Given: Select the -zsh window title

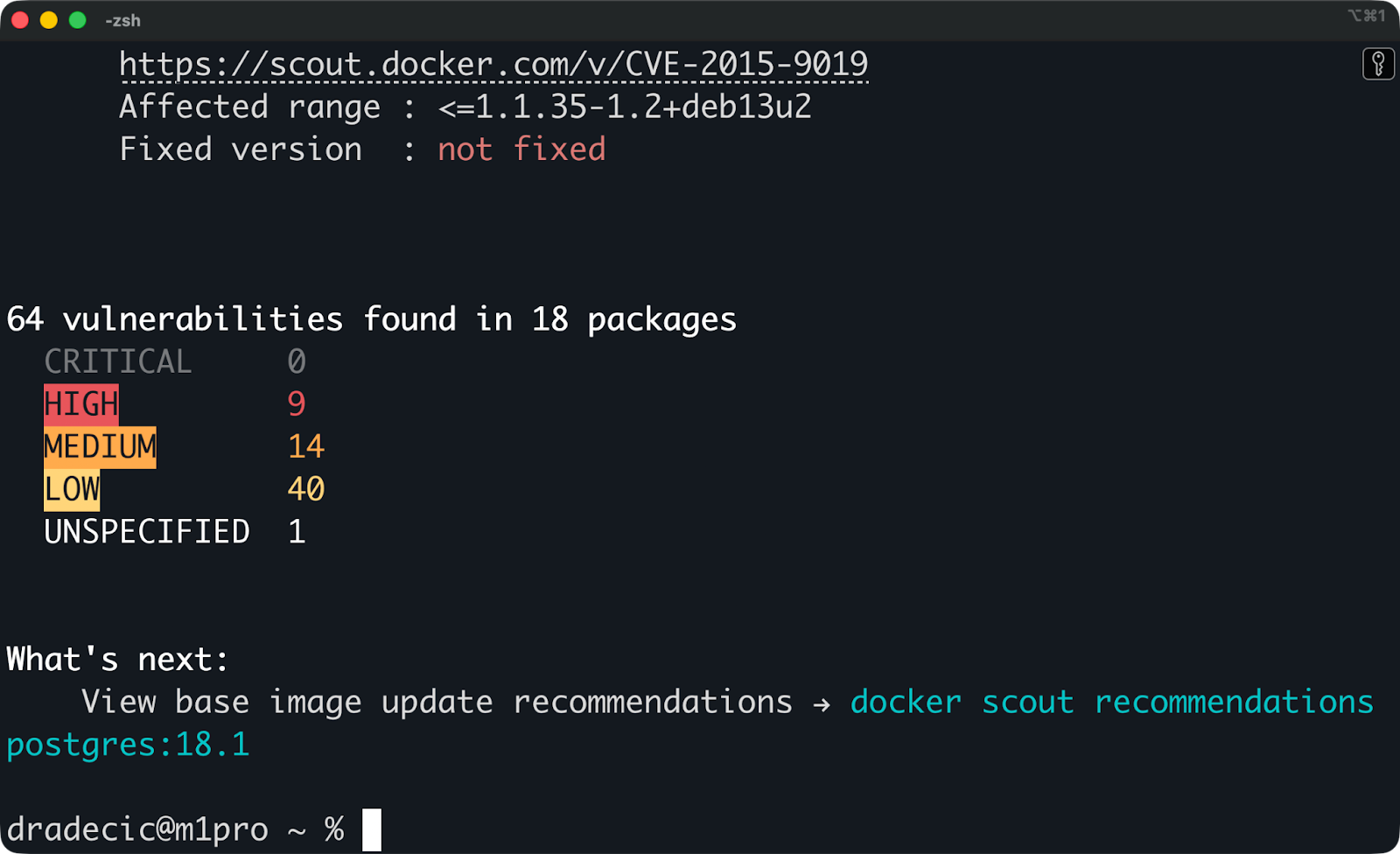Looking at the screenshot, I should pos(121,19).
